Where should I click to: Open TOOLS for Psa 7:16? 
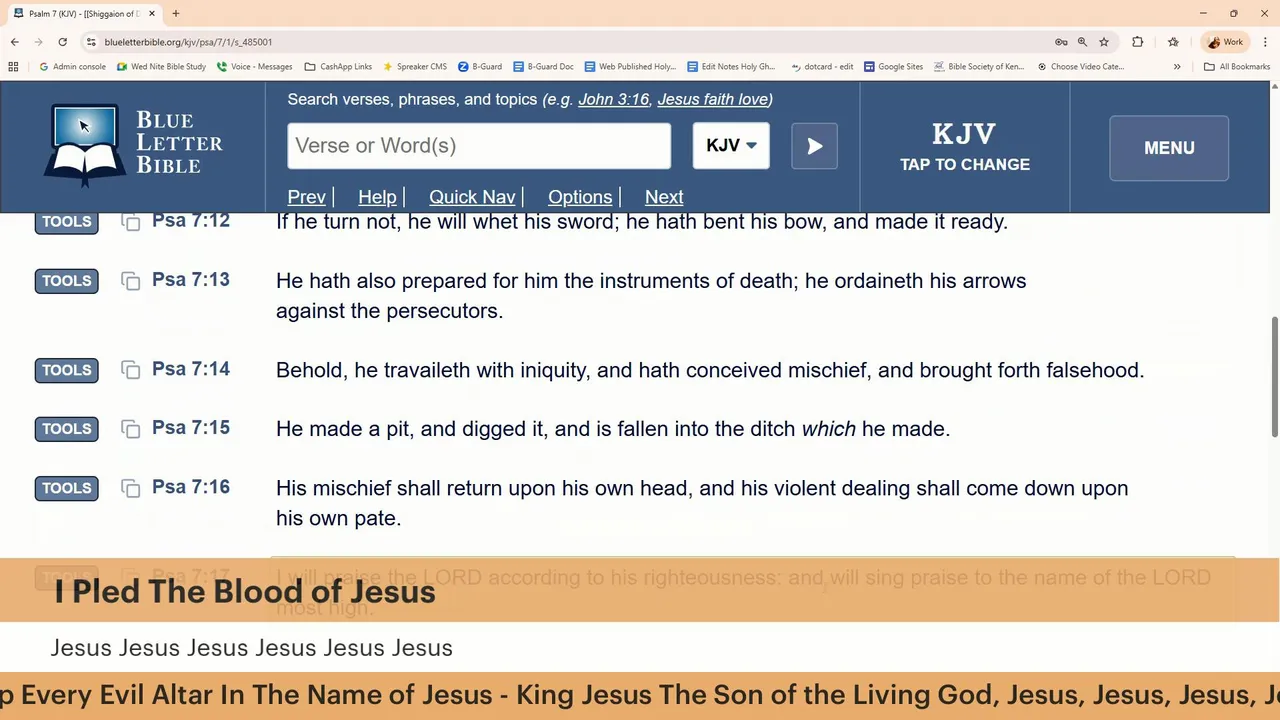[x=67, y=488]
